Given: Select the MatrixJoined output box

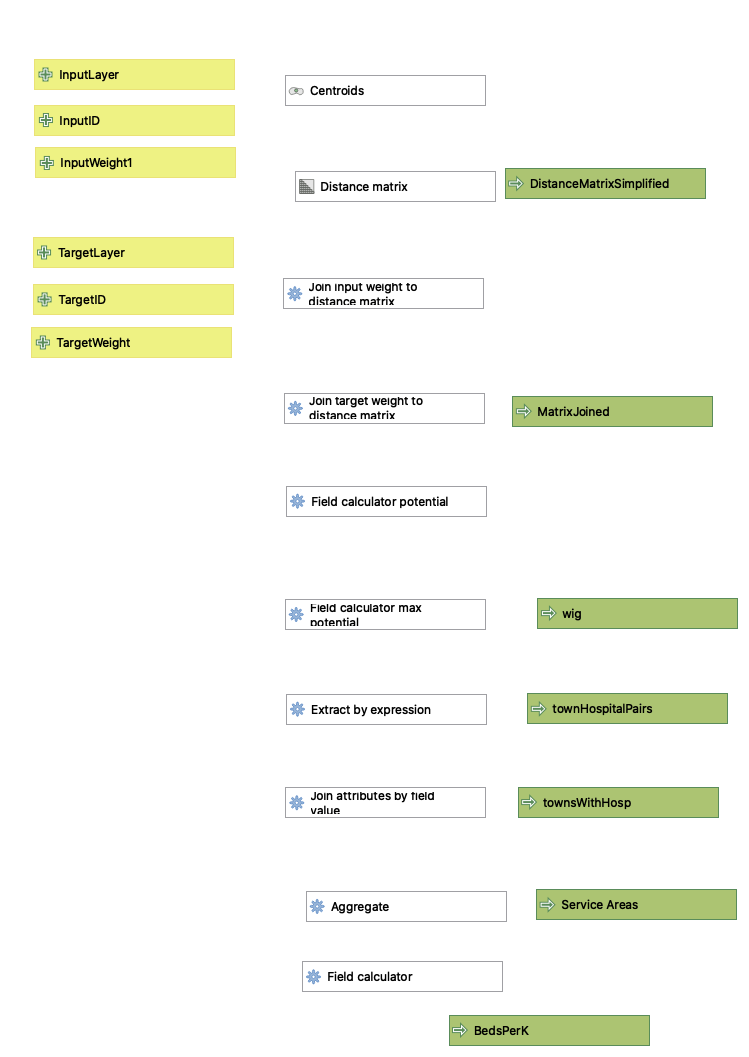Looking at the screenshot, I should tap(612, 412).
